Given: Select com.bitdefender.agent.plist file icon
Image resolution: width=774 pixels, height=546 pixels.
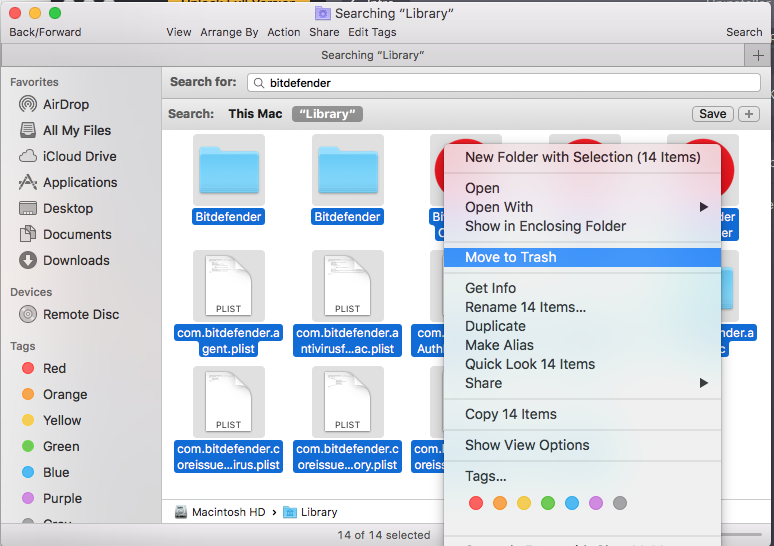Looking at the screenshot, I should [x=229, y=285].
